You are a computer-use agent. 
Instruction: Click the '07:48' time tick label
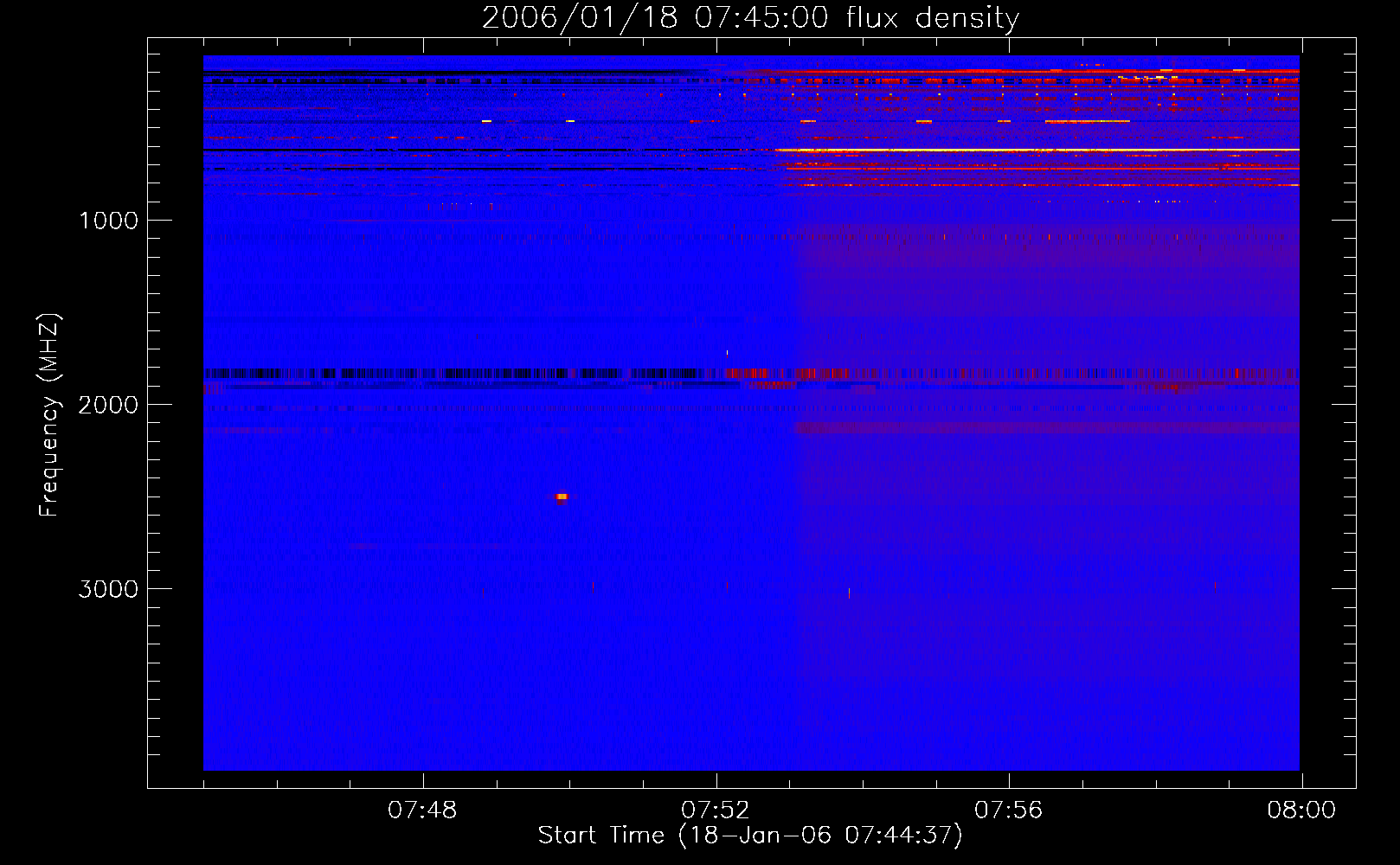422,811
